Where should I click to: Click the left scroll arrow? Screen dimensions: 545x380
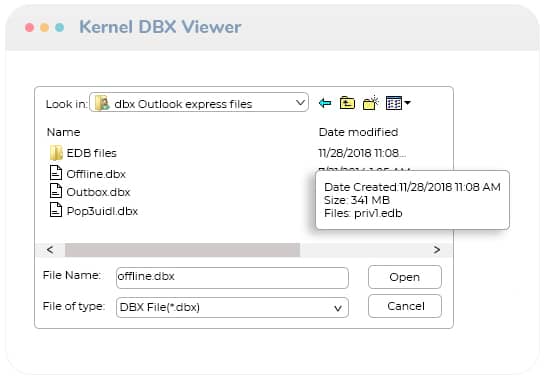pos(50,250)
